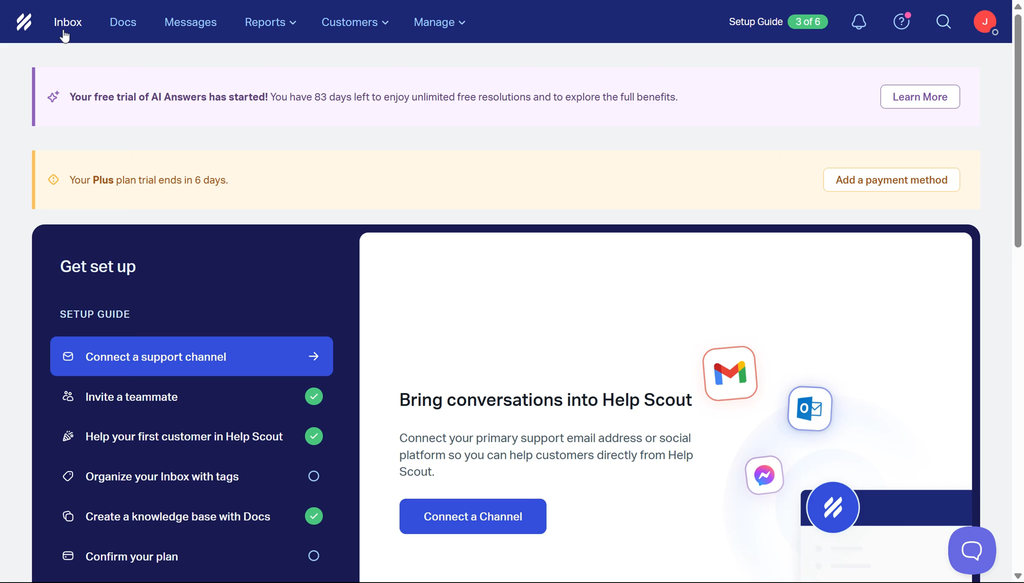Expand the Customers dropdown menu
Image resolution: width=1024 pixels, height=583 pixels.
coord(354,22)
